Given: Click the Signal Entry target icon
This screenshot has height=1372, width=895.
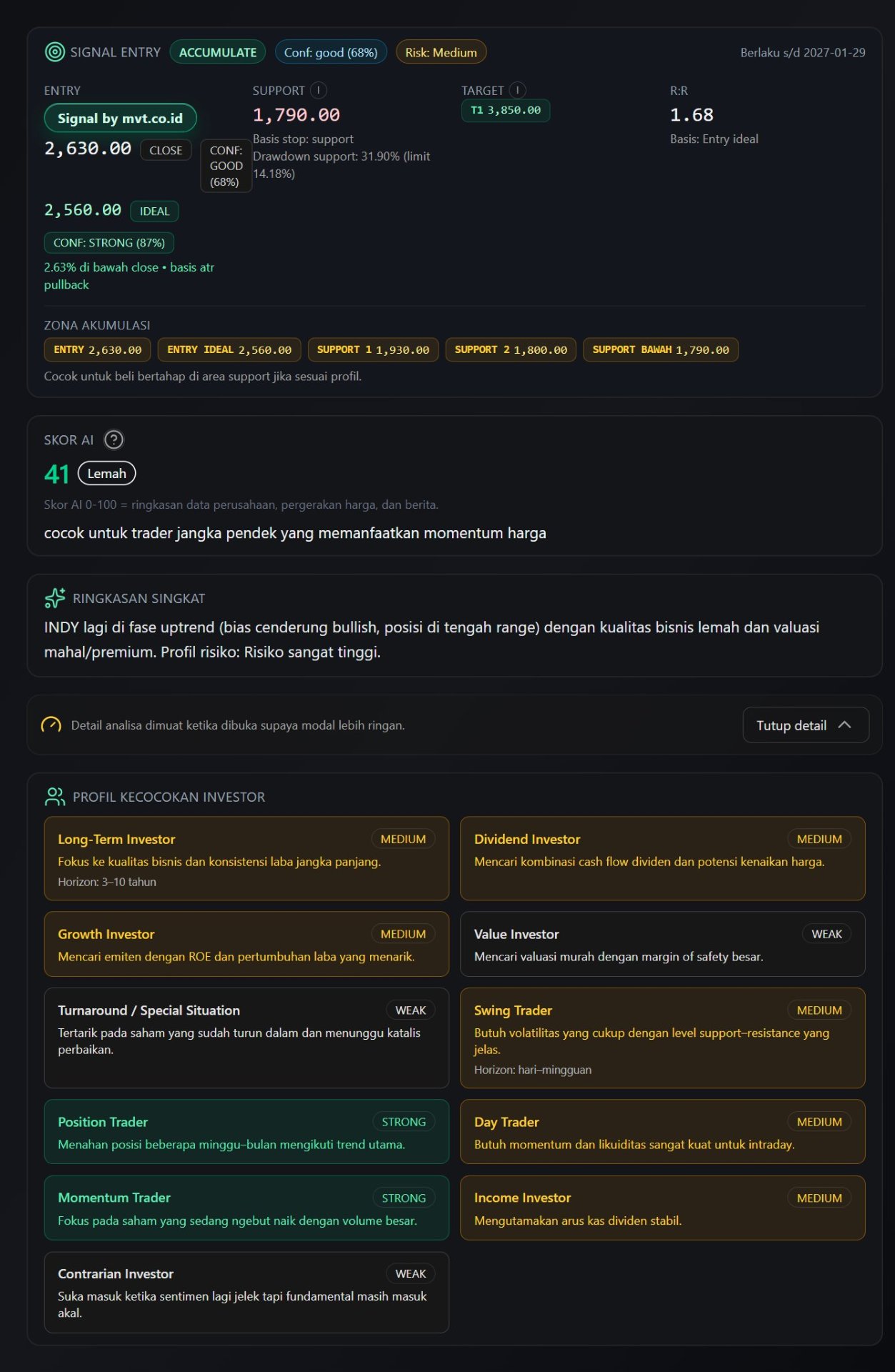Looking at the screenshot, I should point(54,52).
